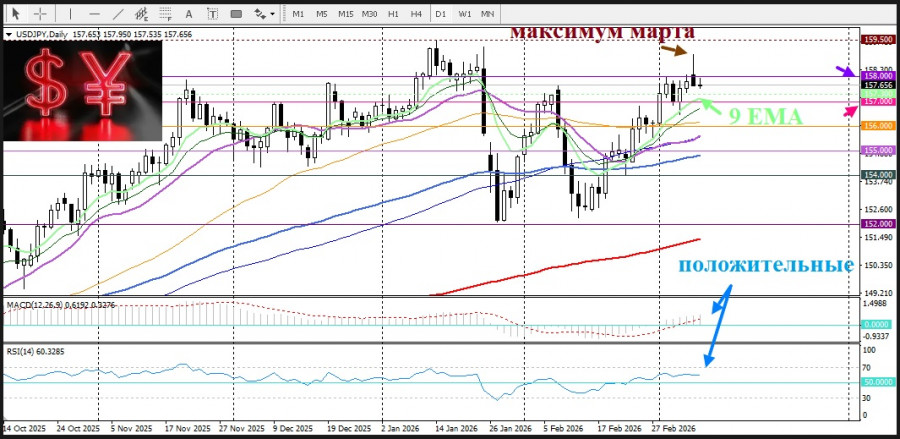The height and width of the screenshot is (439, 900).
Task: Toggle the H4 timeframe button
Action: (x=415, y=14)
